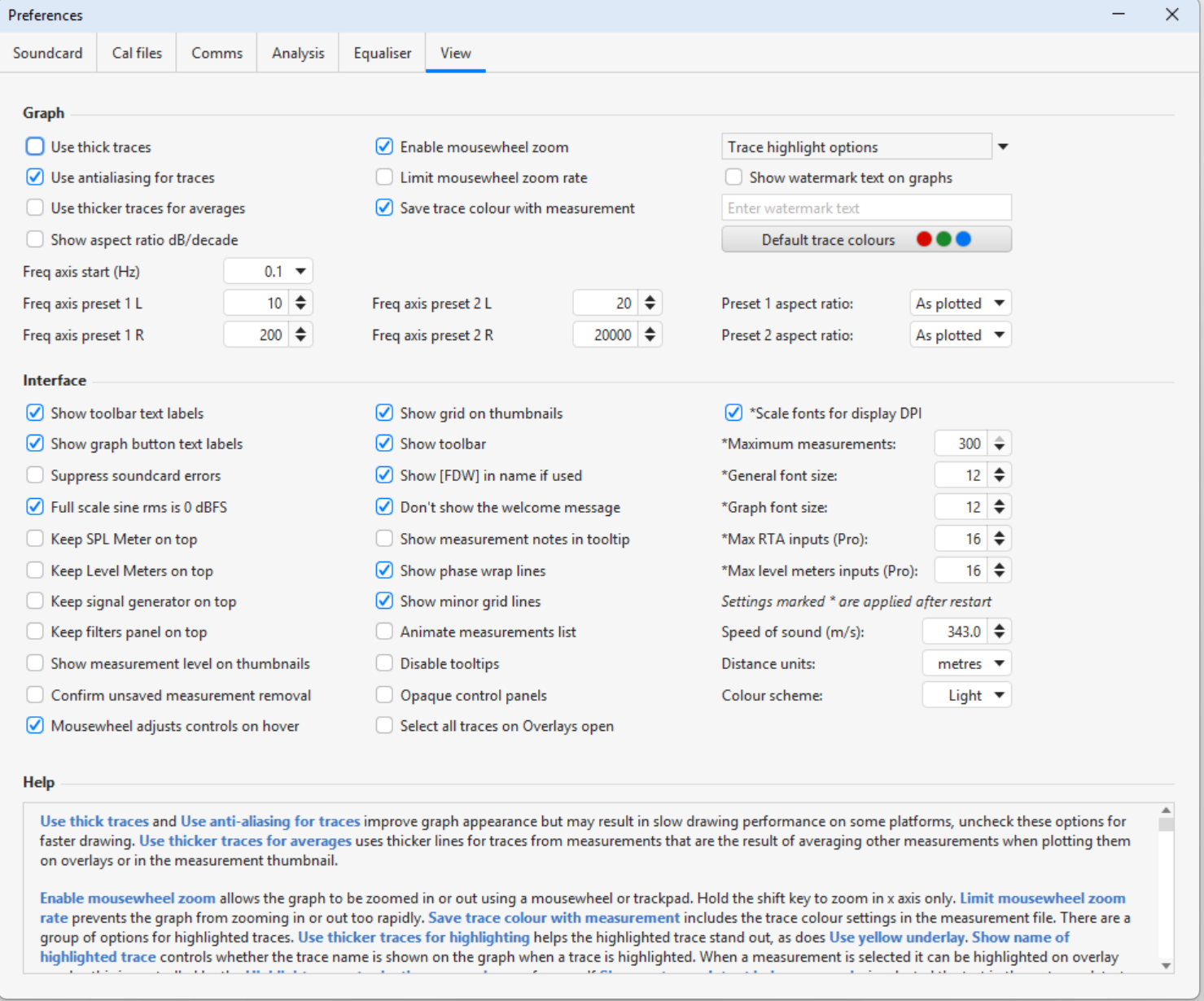Open Preset 2 aspect ratio dropdown
Viewport: 1204px width, 1001px height.
961,335
